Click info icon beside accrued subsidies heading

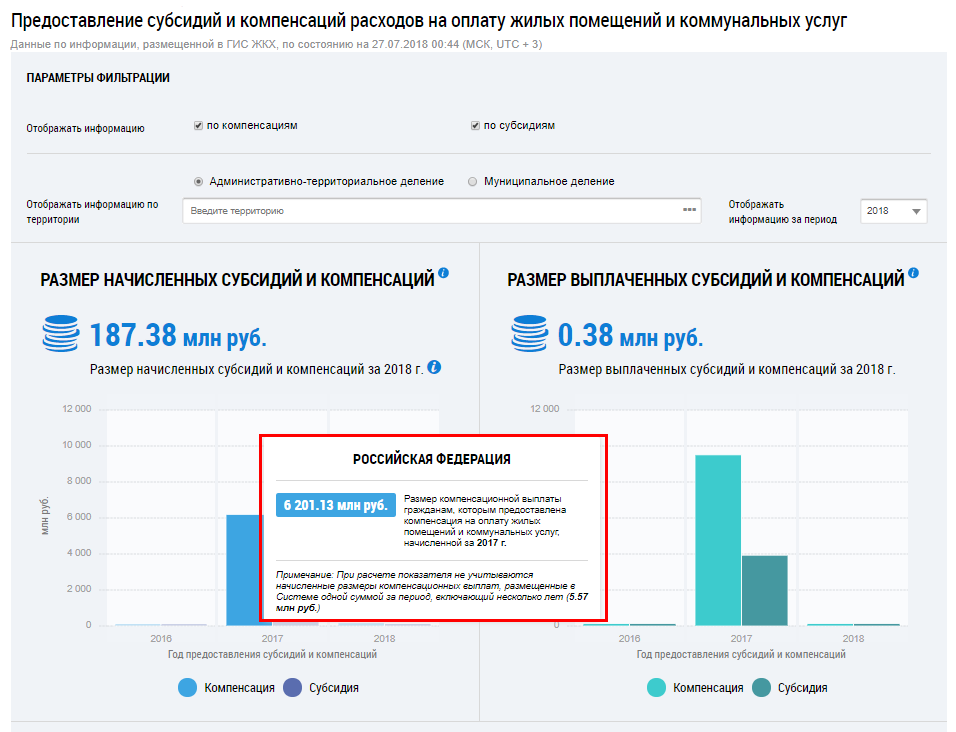(443, 273)
